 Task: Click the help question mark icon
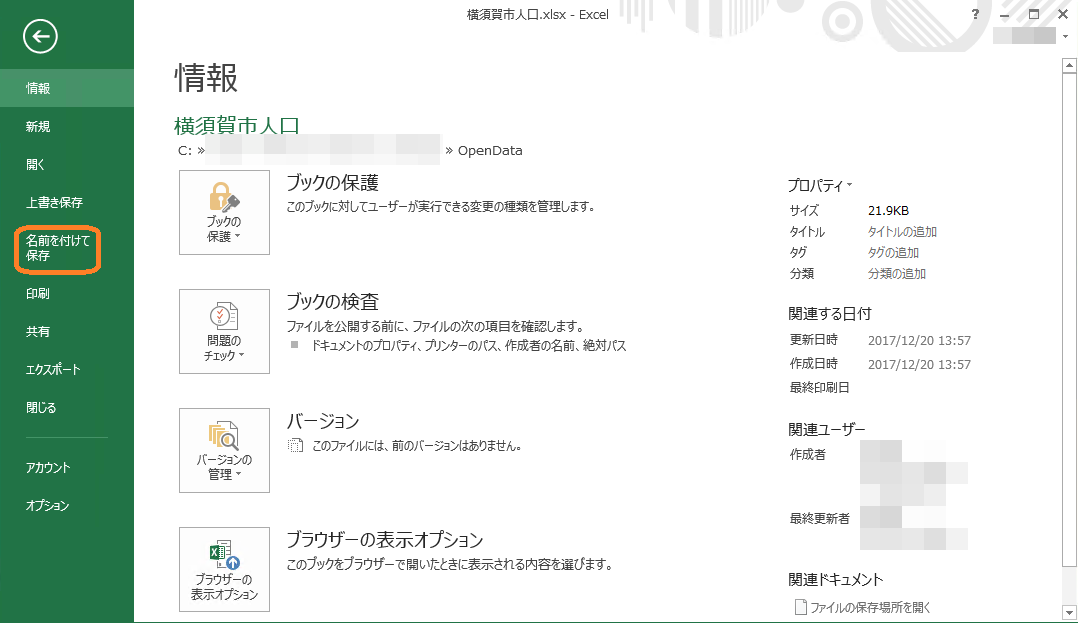pyautogui.click(x=974, y=14)
